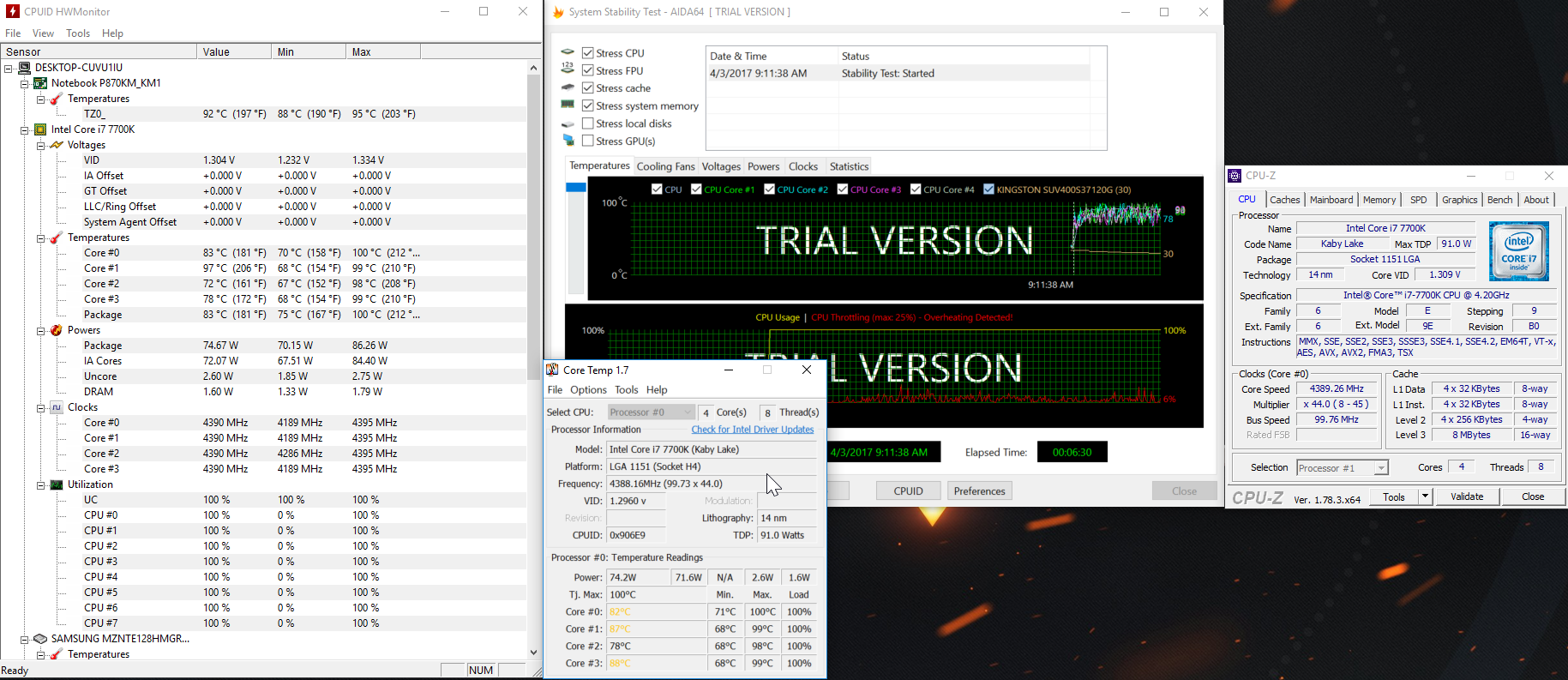Click CPU-Z Tools button
This screenshot has height=680, width=1568.
click(x=1394, y=496)
